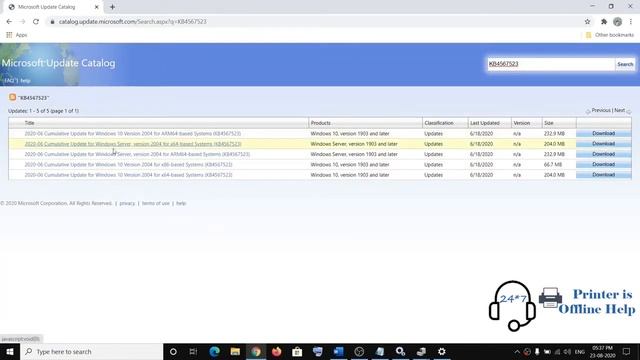
Task: Open the terms of use footer link
Action: click(x=156, y=203)
